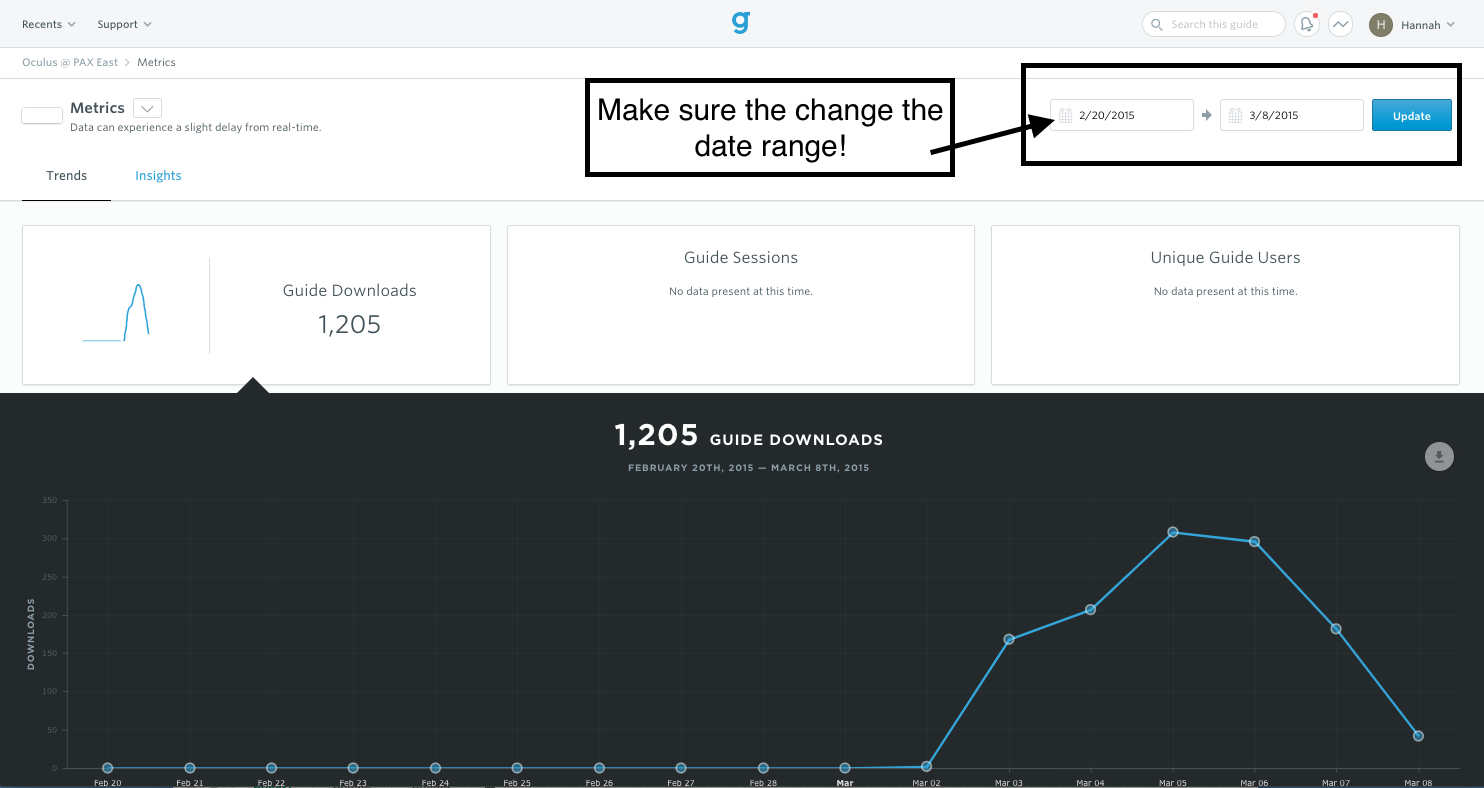The width and height of the screenshot is (1484, 788).
Task: Go to Oculus @ PAX East breadcrumb
Action: click(69, 62)
